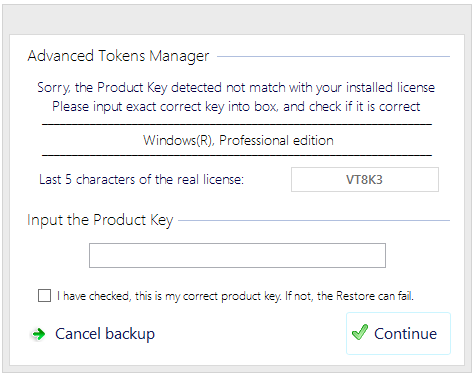The height and width of the screenshot is (378, 472).
Task: Click the word 'backup' in Cancel backup
Action: [130, 334]
